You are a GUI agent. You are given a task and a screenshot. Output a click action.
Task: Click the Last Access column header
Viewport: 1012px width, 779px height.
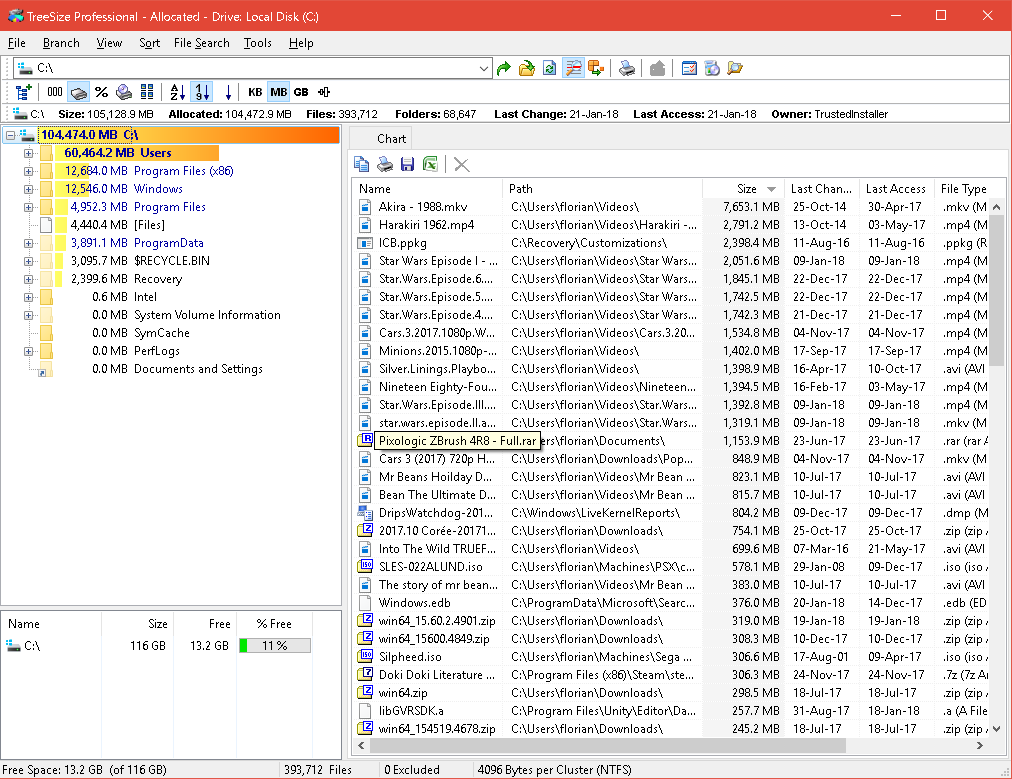click(895, 188)
